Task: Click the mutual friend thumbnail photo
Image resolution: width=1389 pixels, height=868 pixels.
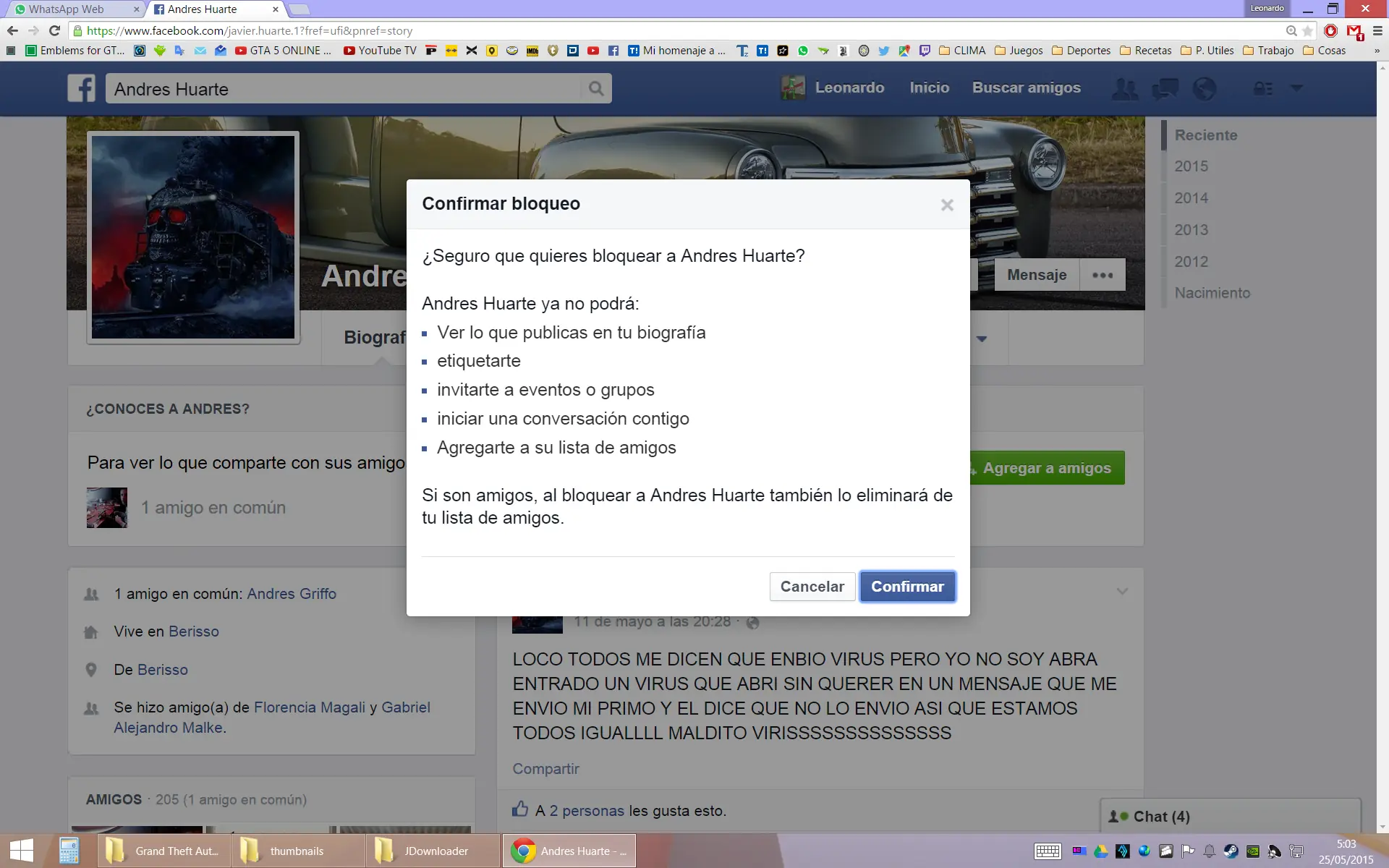Action: 107,508
